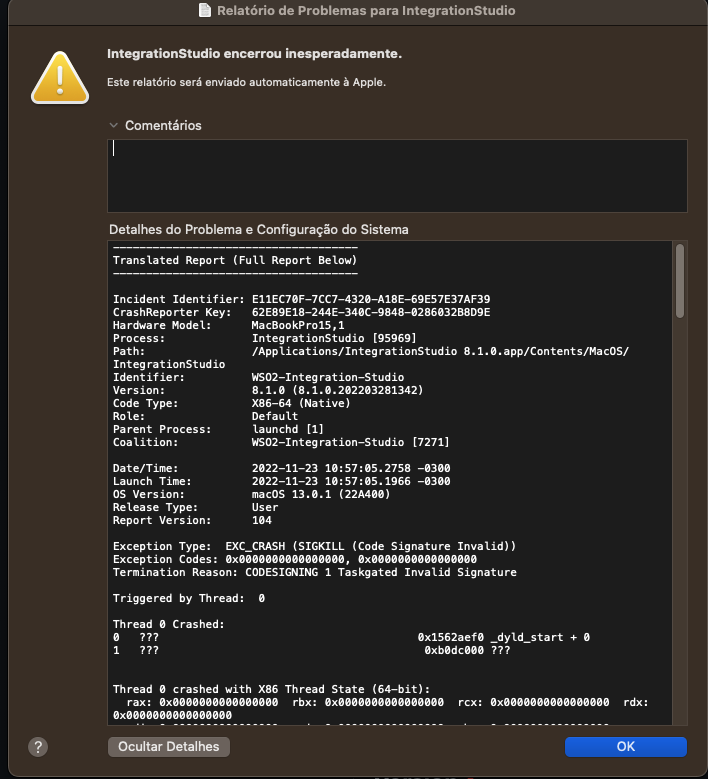The image size is (708, 779).
Task: Click the Release Type User line
Action: click(195, 507)
